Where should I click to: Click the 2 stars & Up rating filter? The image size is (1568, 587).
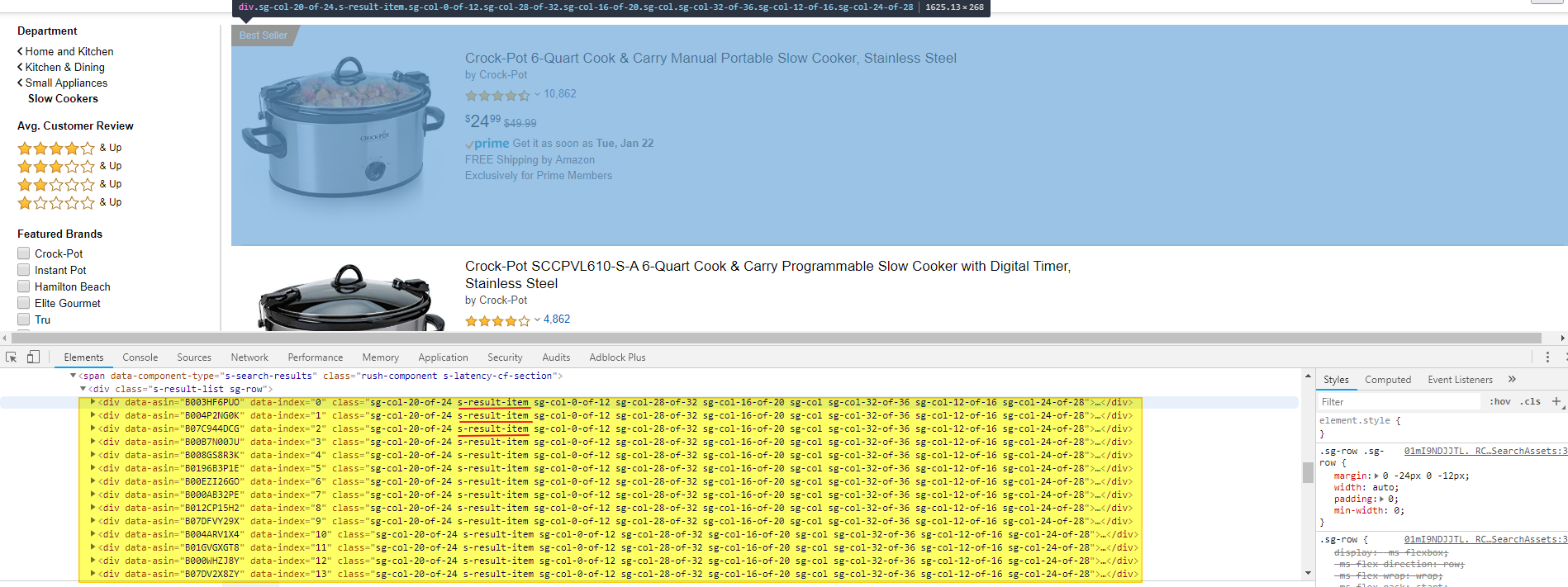pyautogui.click(x=69, y=184)
